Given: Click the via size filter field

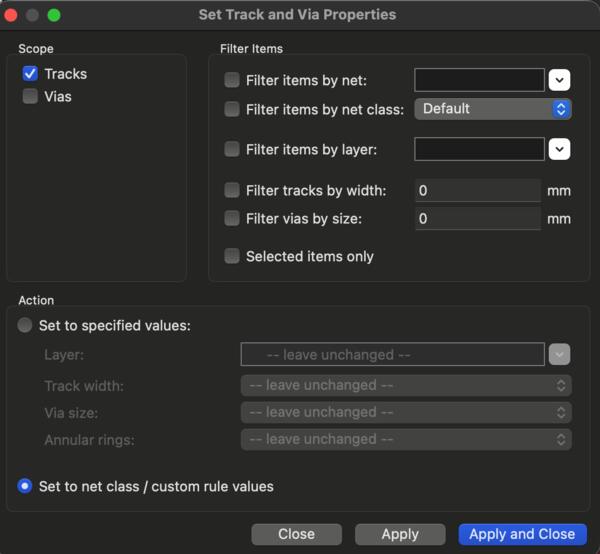Looking at the screenshot, I should pyautogui.click(x=477, y=218).
